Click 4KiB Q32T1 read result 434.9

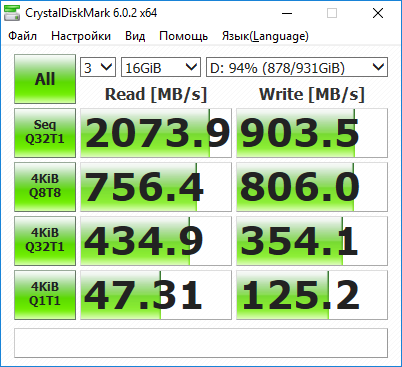pyautogui.click(x=156, y=241)
